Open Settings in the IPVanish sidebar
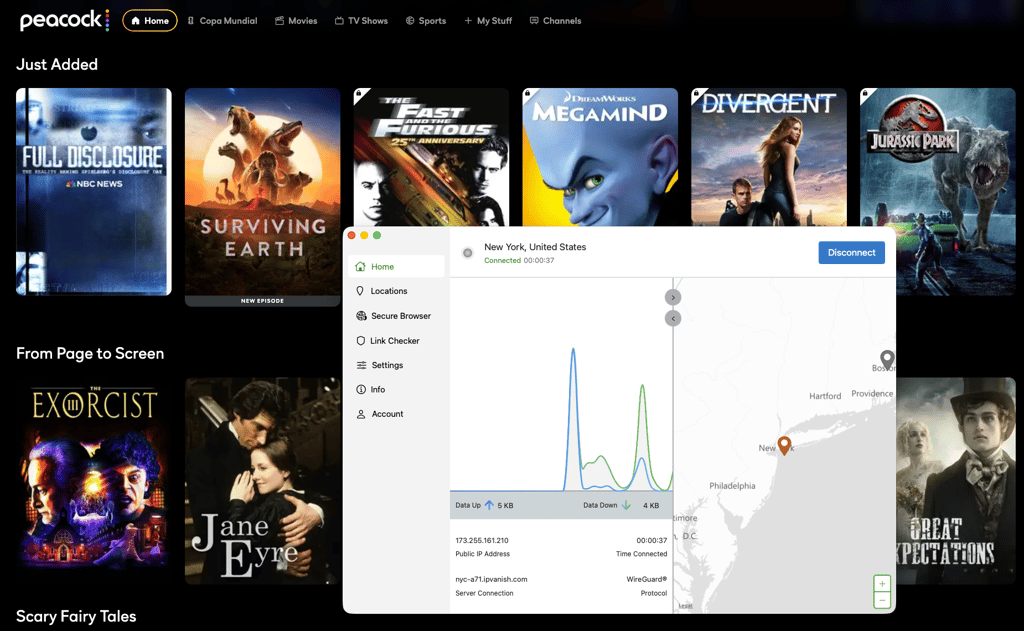Viewport: 1024px width, 631px height. pos(396,365)
